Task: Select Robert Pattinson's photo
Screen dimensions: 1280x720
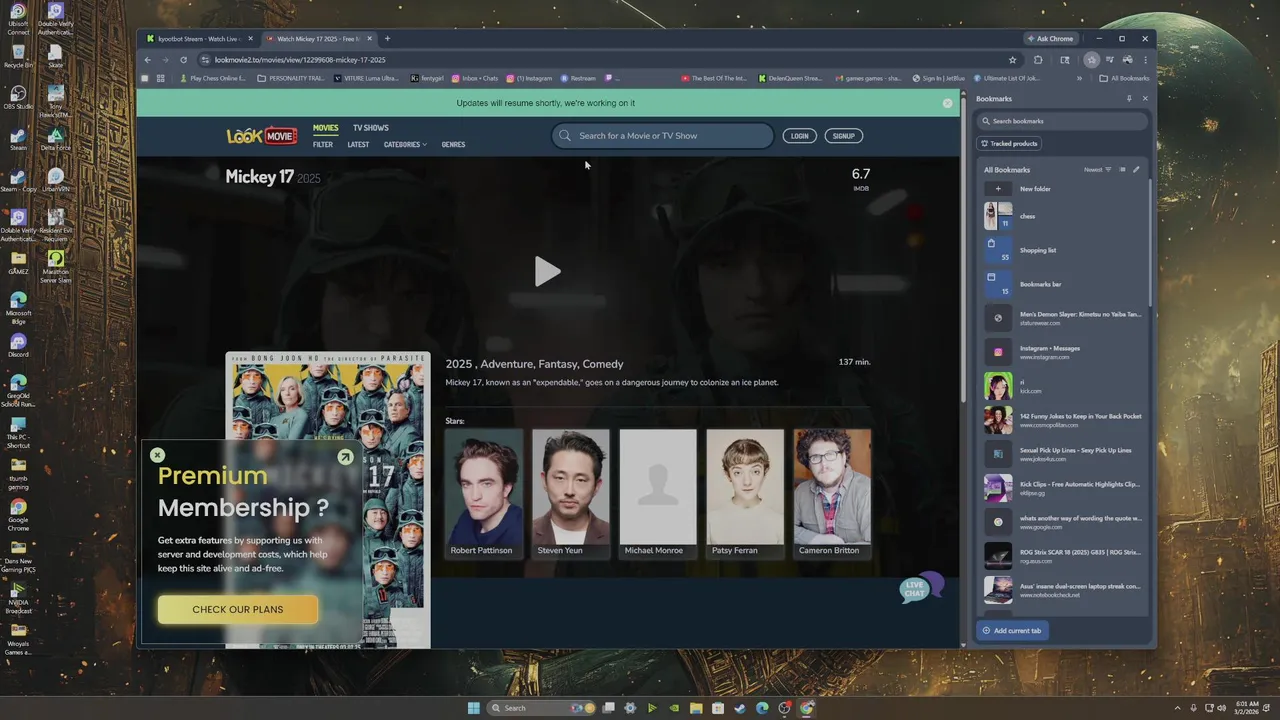Action: click(x=484, y=486)
